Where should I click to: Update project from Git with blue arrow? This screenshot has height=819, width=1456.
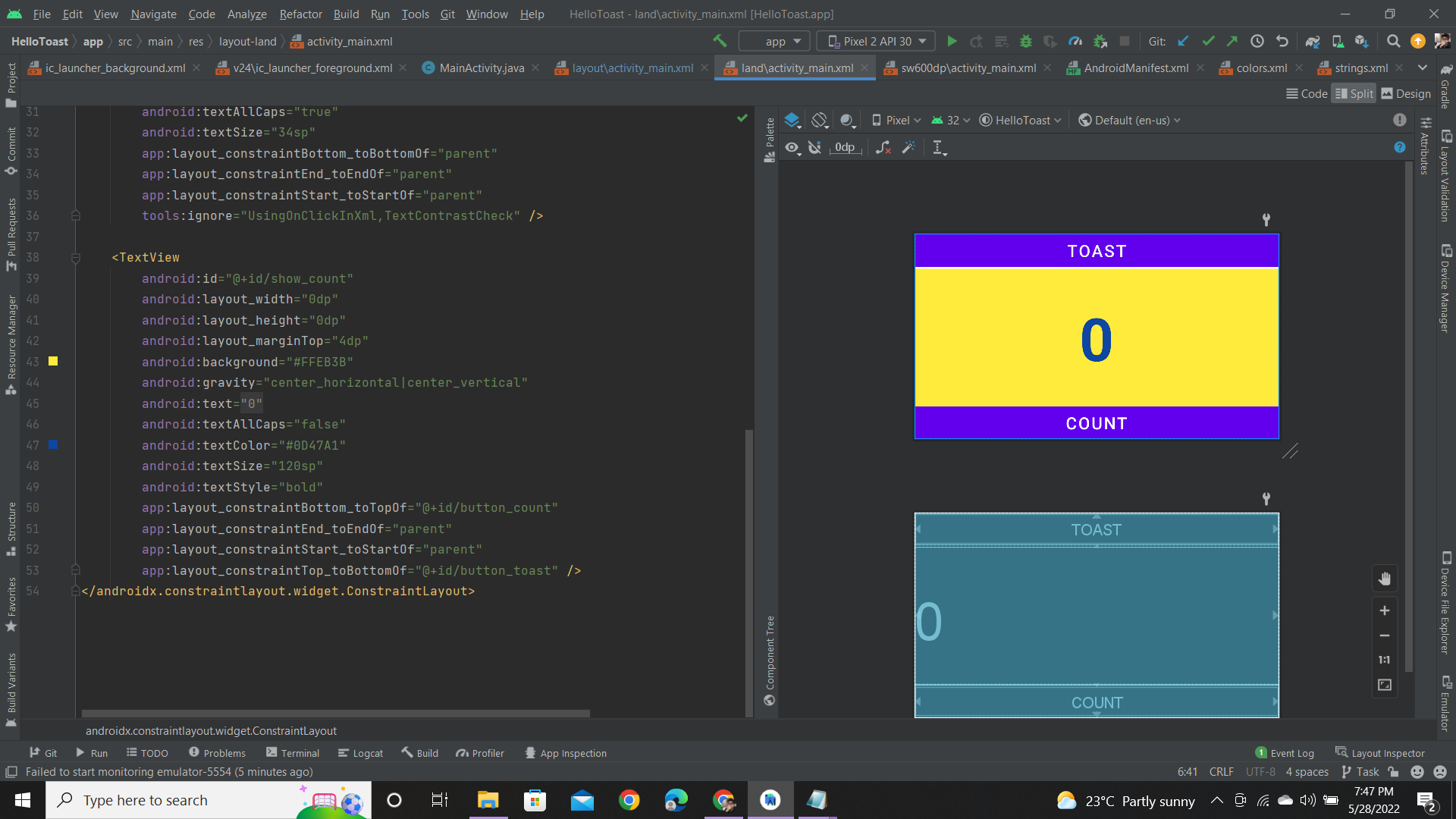[x=1183, y=41]
